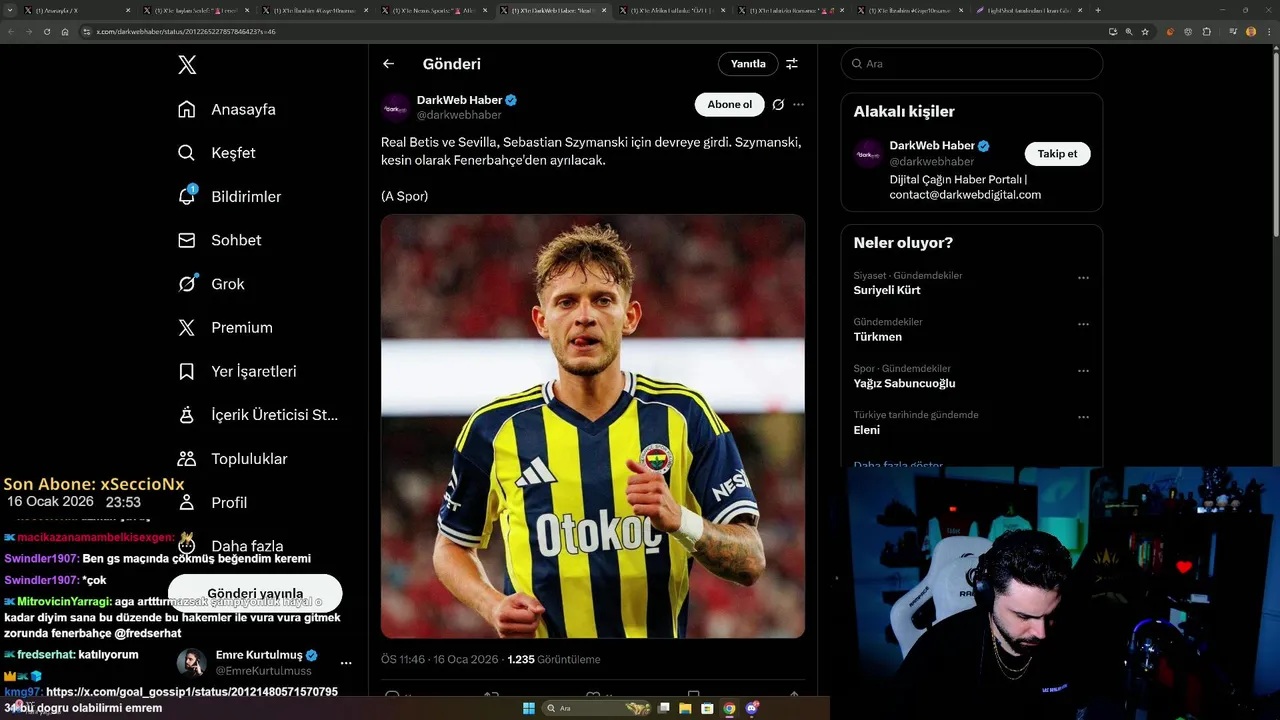The height and width of the screenshot is (720, 1280).
Task: Open @darkwebhaber handle in Alakalı kişiler
Action: (x=931, y=161)
